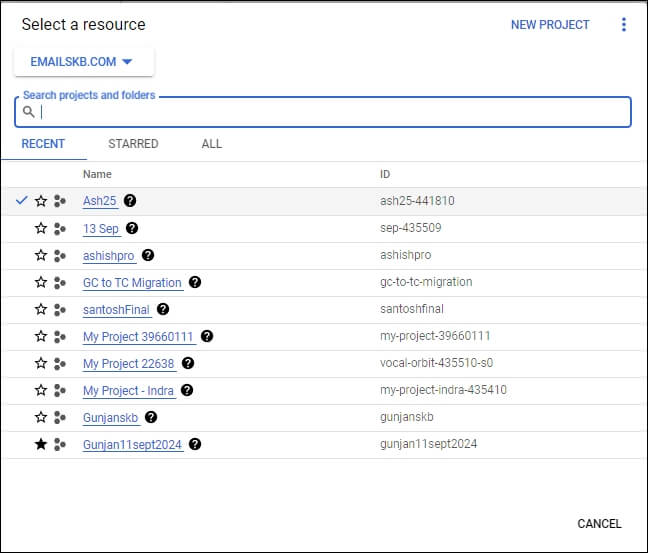Open the ashishpro project link

point(109,256)
